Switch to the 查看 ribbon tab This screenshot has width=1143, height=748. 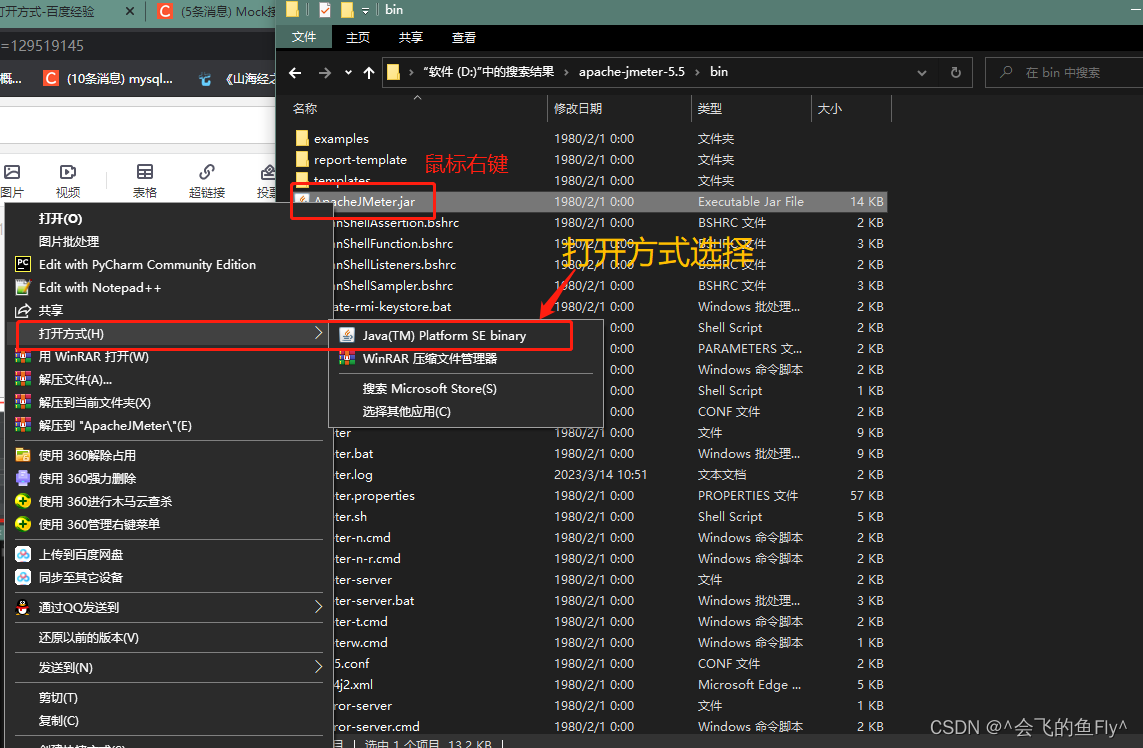click(464, 37)
